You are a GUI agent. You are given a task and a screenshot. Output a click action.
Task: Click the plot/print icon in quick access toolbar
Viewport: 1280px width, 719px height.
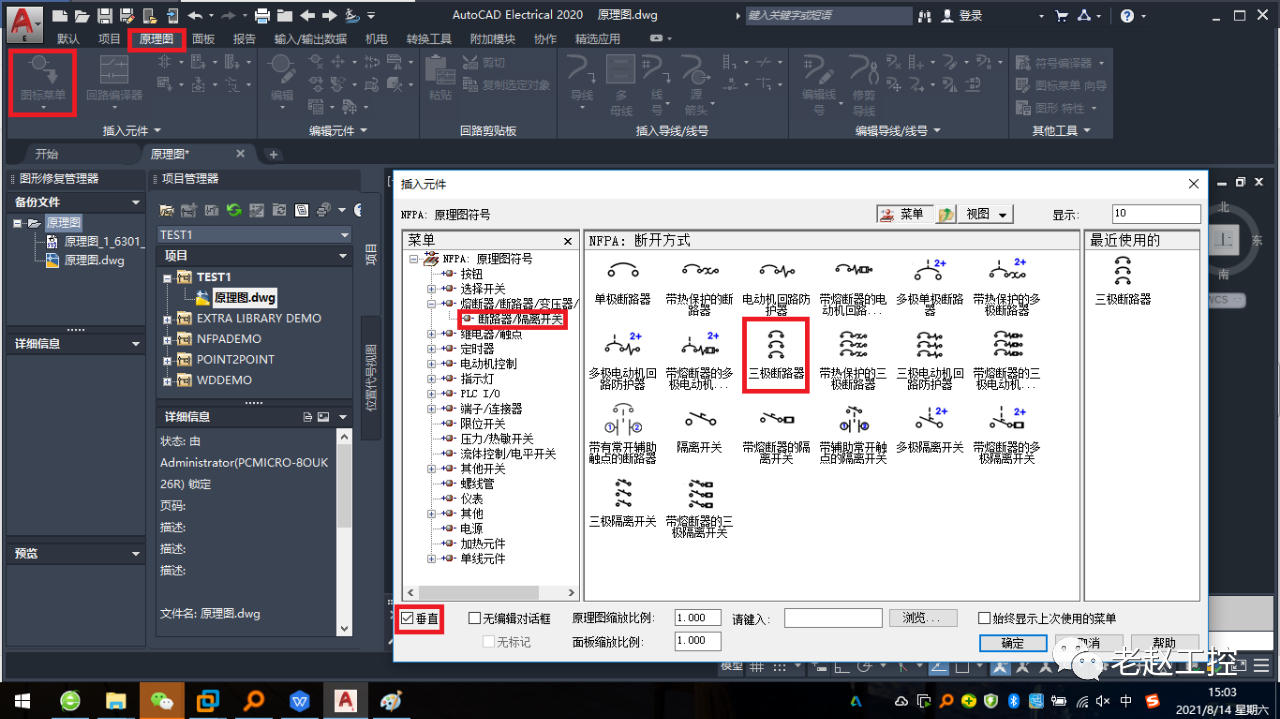(262, 15)
